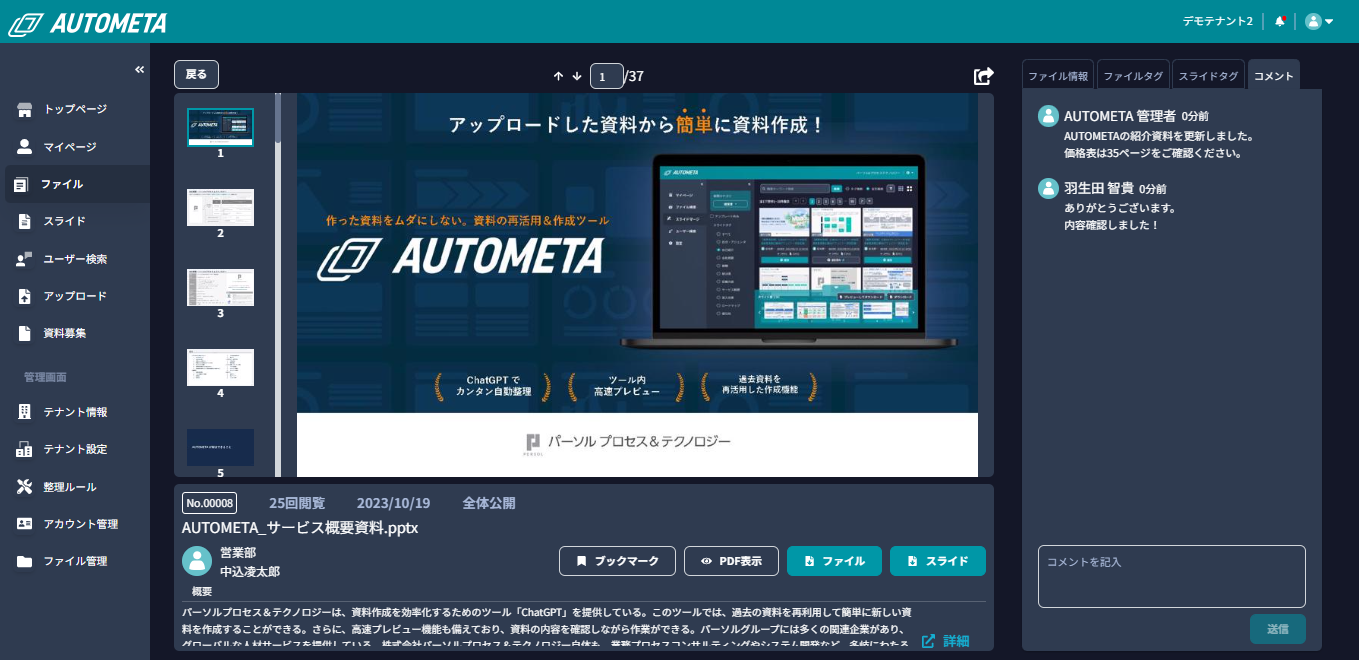Open the user account dropdown menu

(1319, 21)
